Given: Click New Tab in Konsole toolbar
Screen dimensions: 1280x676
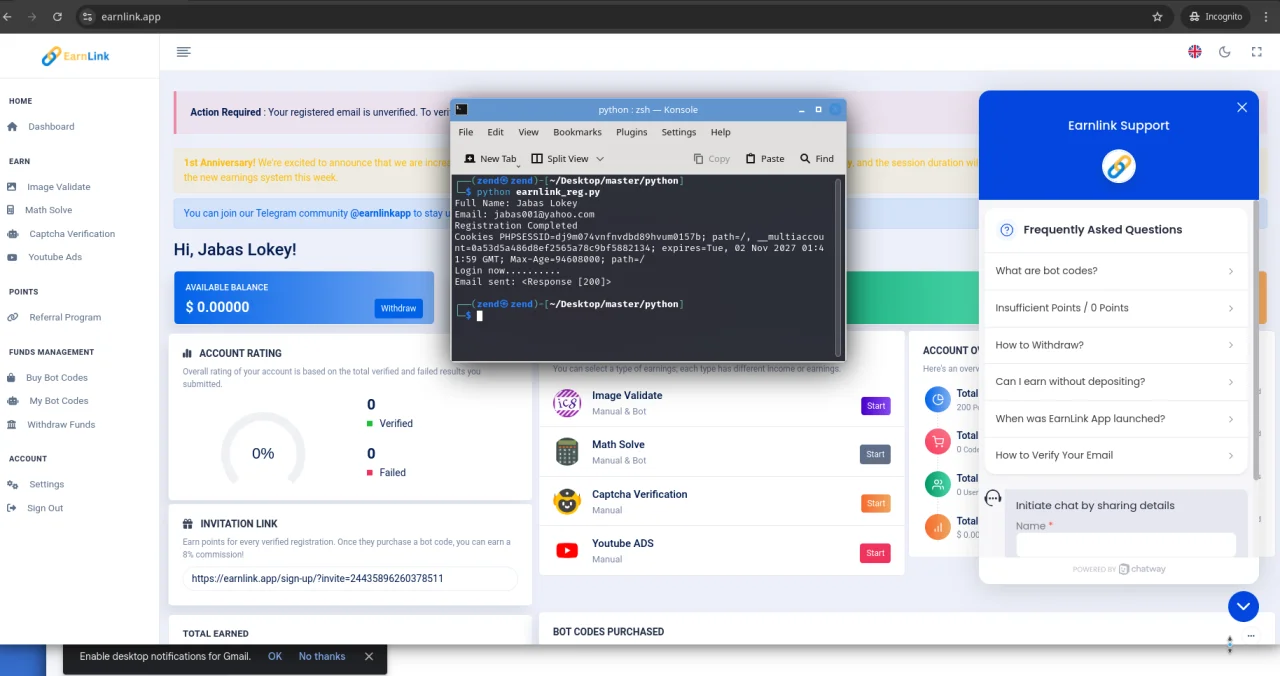Looking at the screenshot, I should (x=490, y=159).
